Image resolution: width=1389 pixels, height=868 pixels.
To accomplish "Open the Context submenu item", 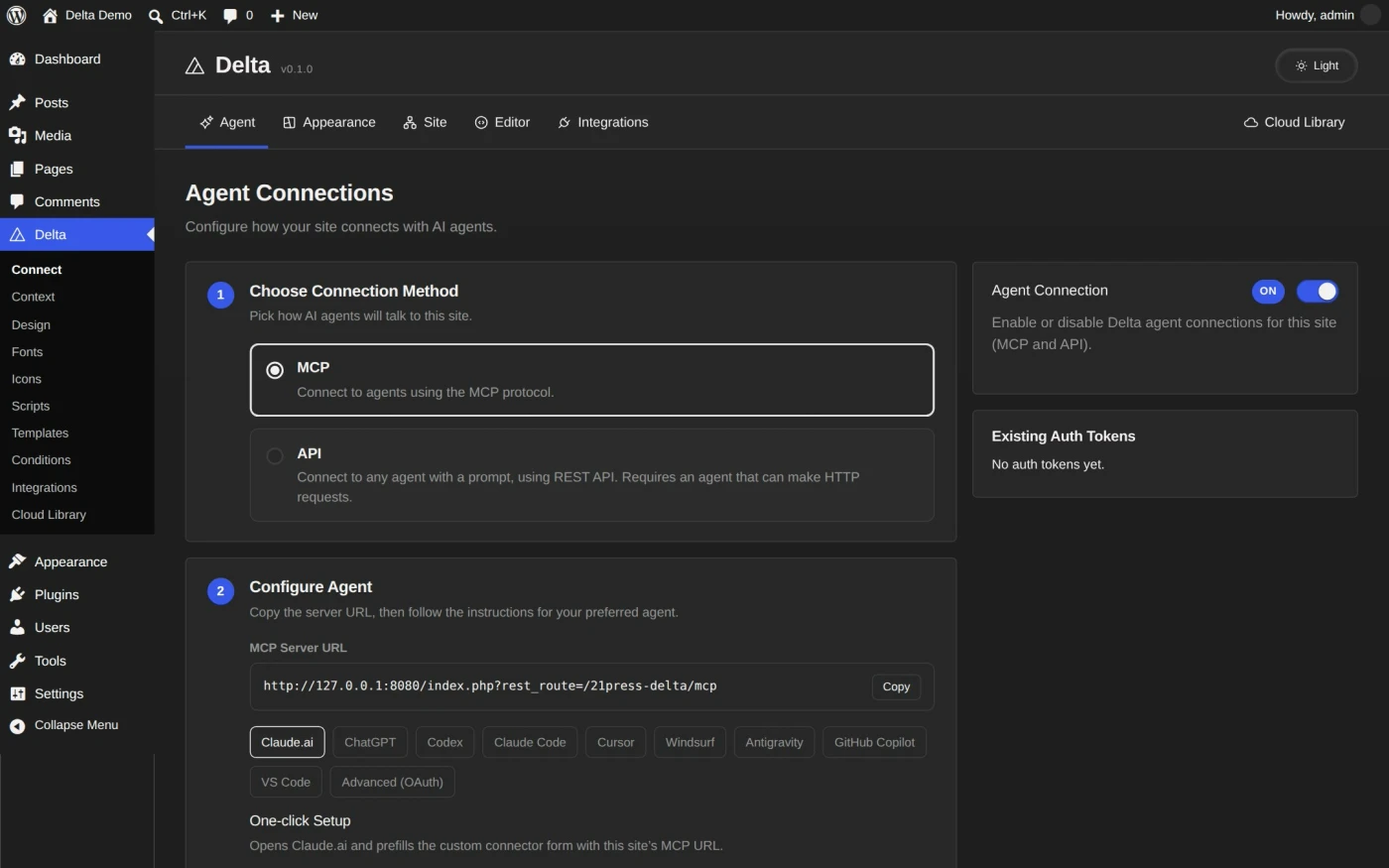I will click(x=33, y=297).
